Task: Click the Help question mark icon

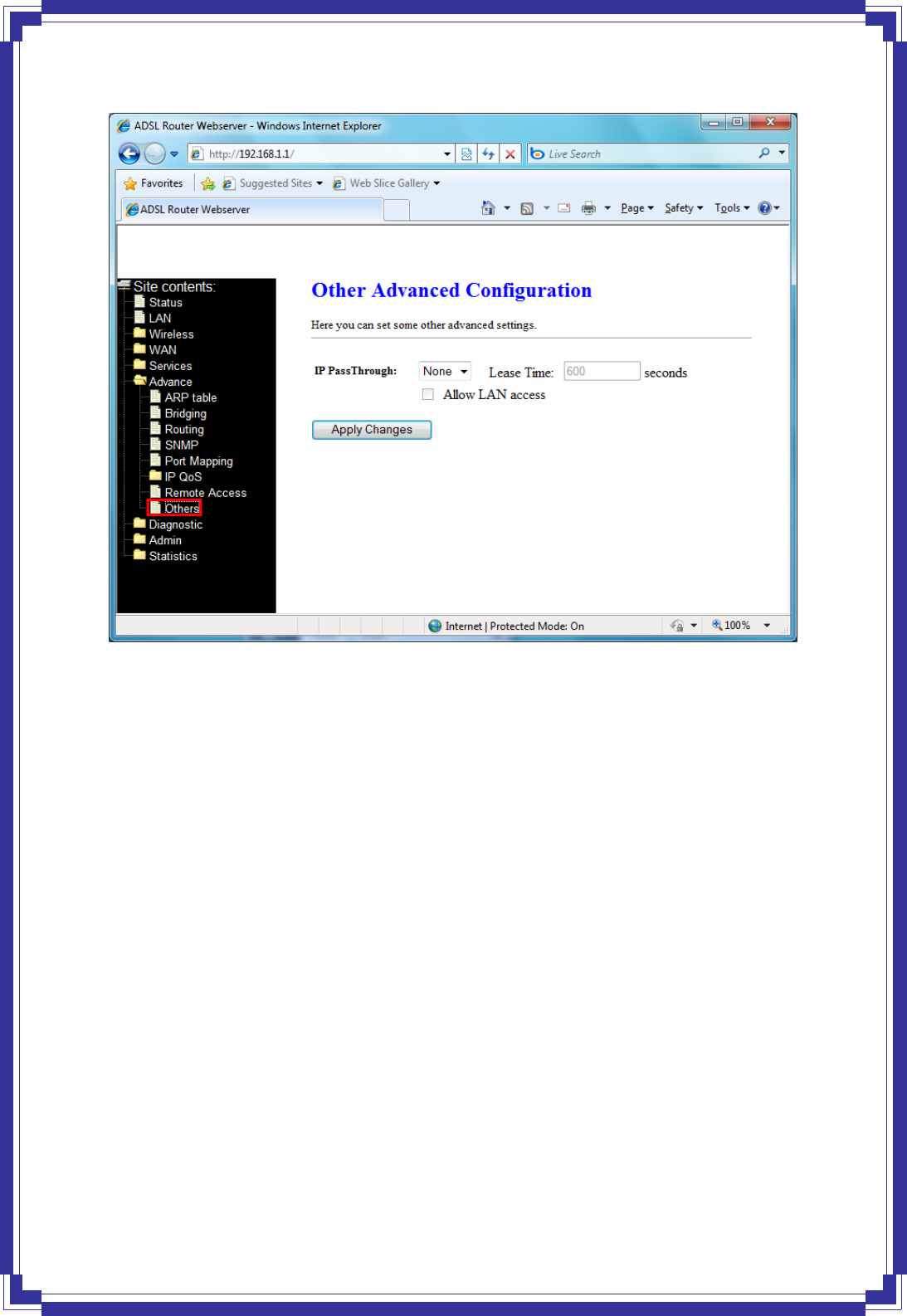Action: (x=765, y=207)
